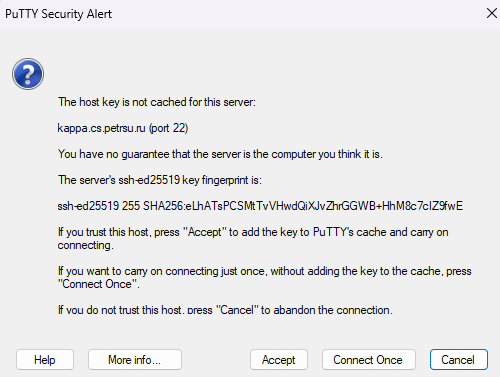Click "The host key is not cached" message
Image resolution: width=500 pixels, height=377 pixels.
pos(157,102)
